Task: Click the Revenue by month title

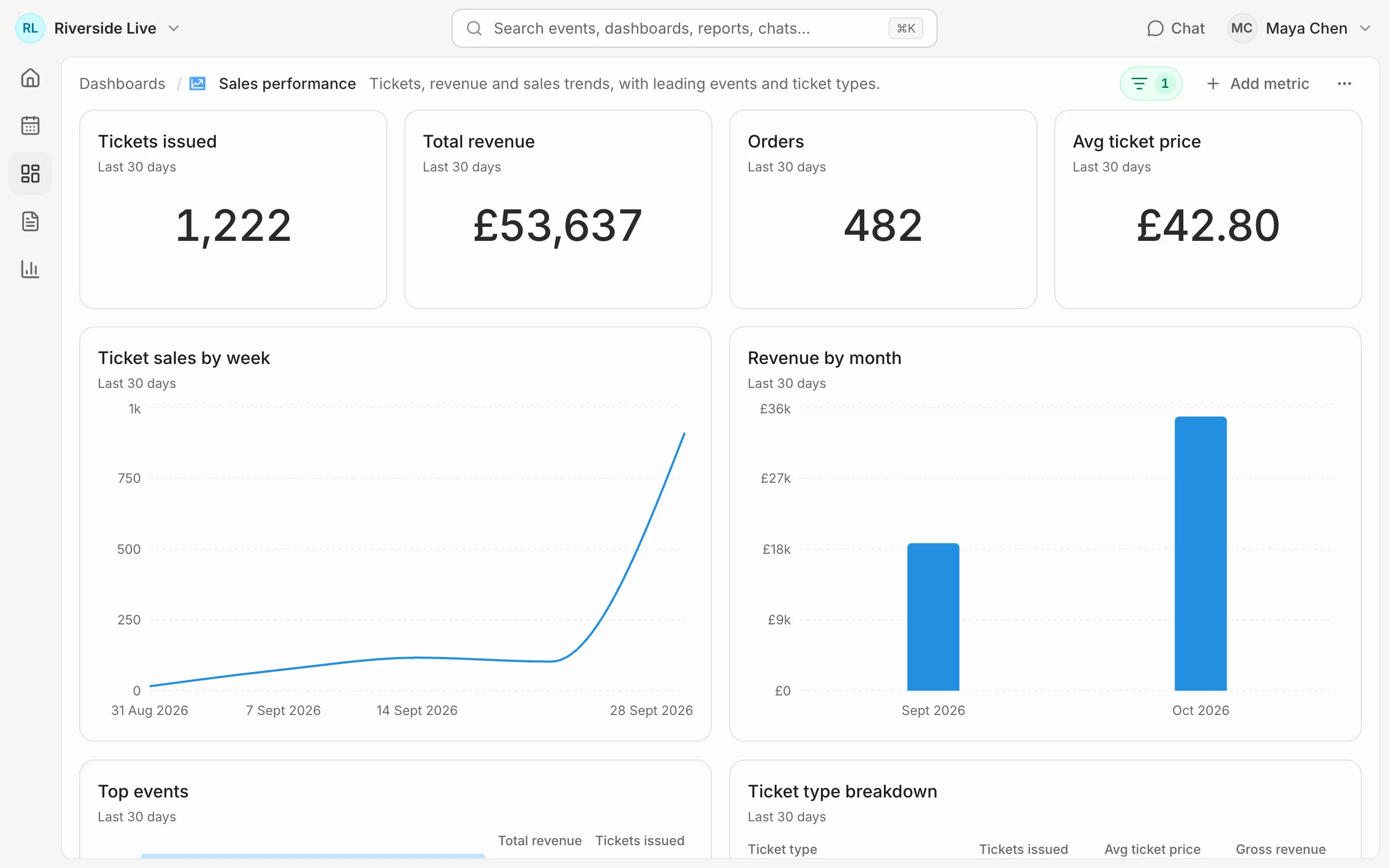Action: point(824,358)
